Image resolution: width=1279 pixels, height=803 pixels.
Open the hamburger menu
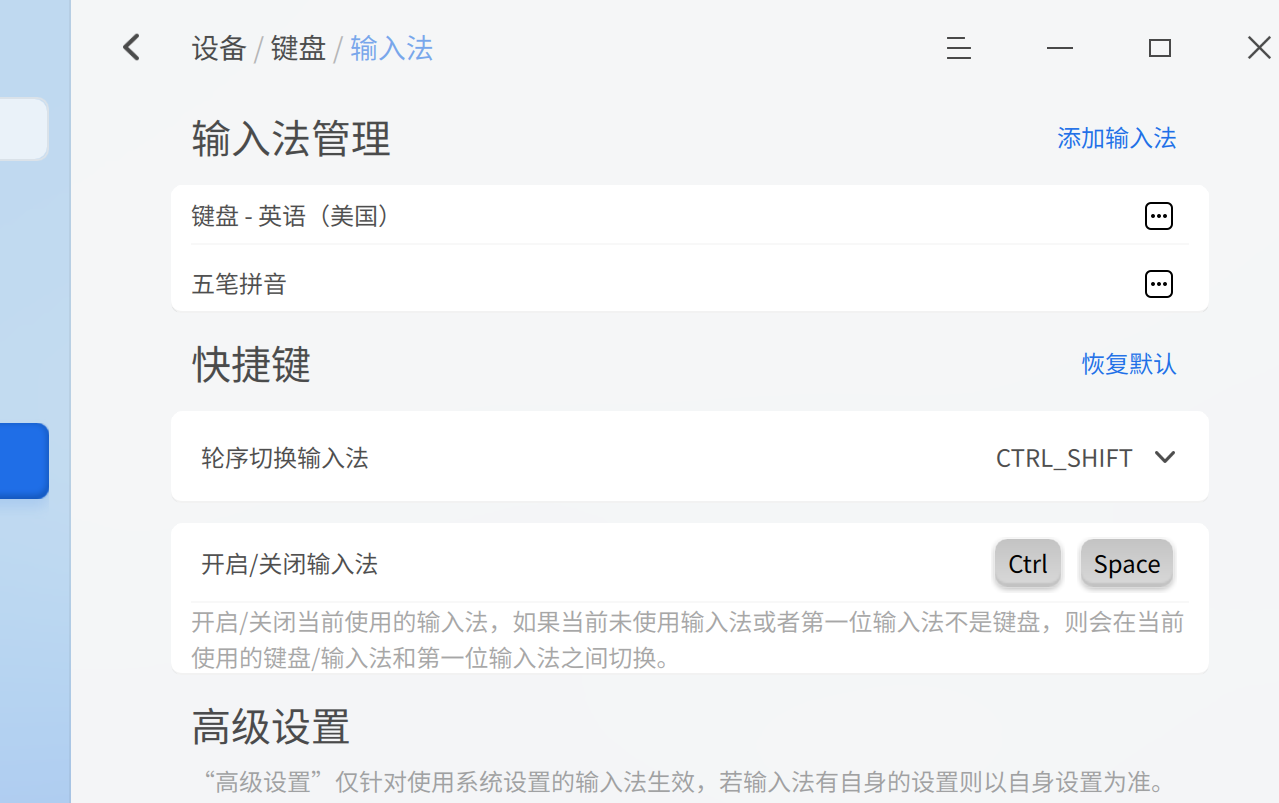(958, 47)
